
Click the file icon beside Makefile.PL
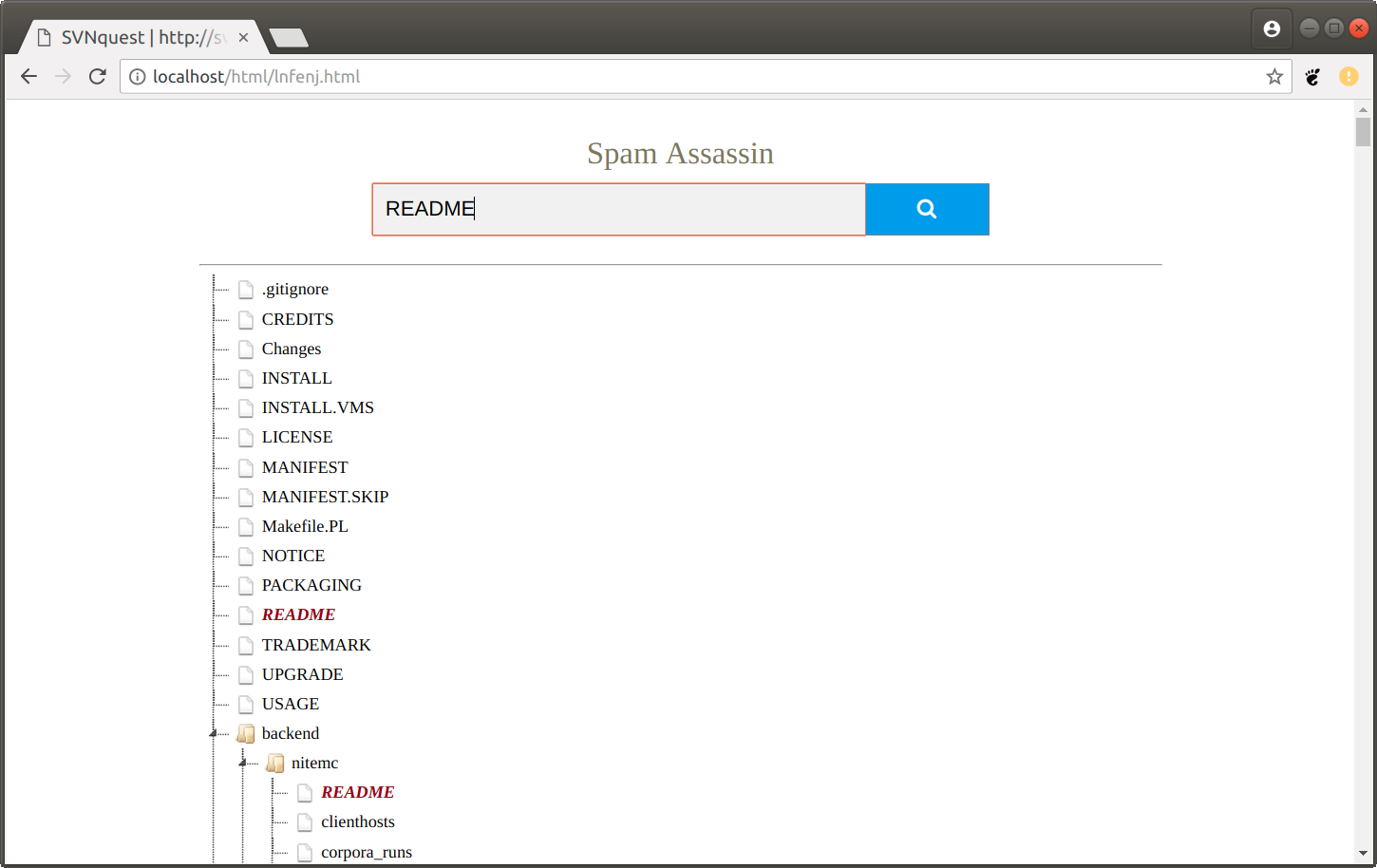pyautogui.click(x=246, y=526)
